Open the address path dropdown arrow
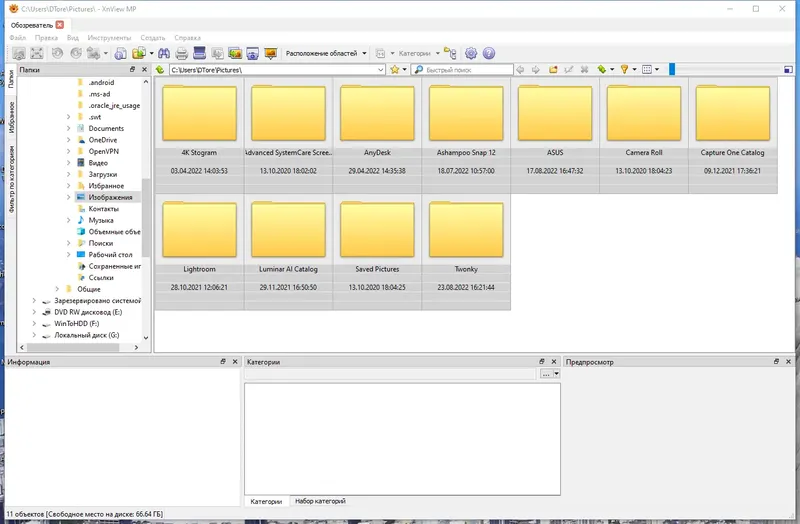Viewport: 800px width, 524px height. (x=381, y=69)
